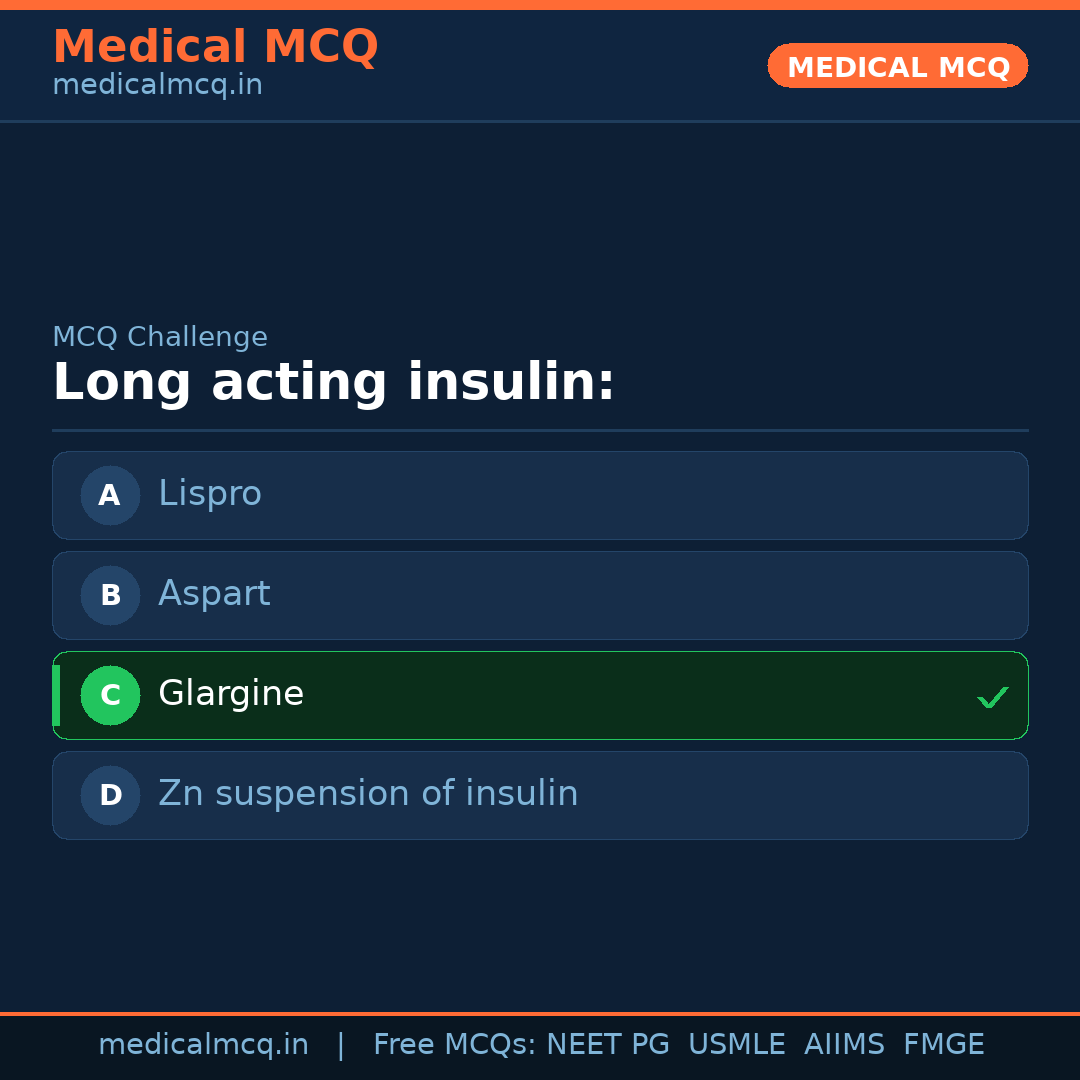The height and width of the screenshot is (1080, 1080).
Task: Open the medicalmcq.in link in the footer
Action: [203, 1045]
